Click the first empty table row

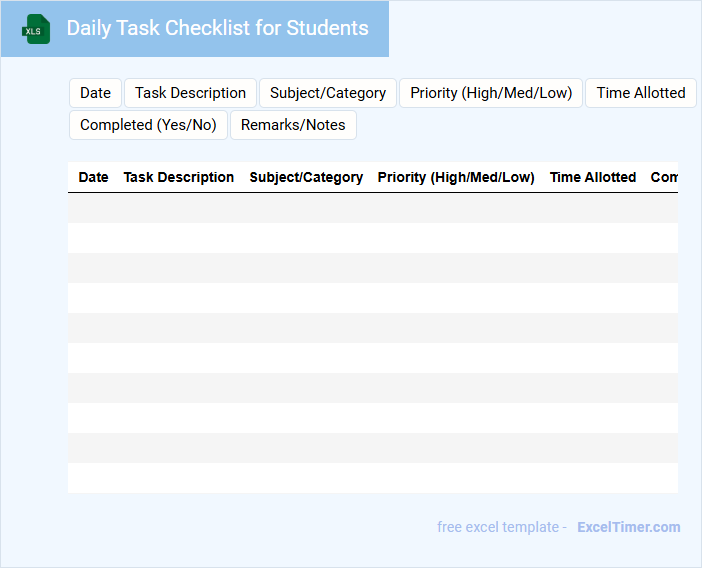tap(372, 208)
